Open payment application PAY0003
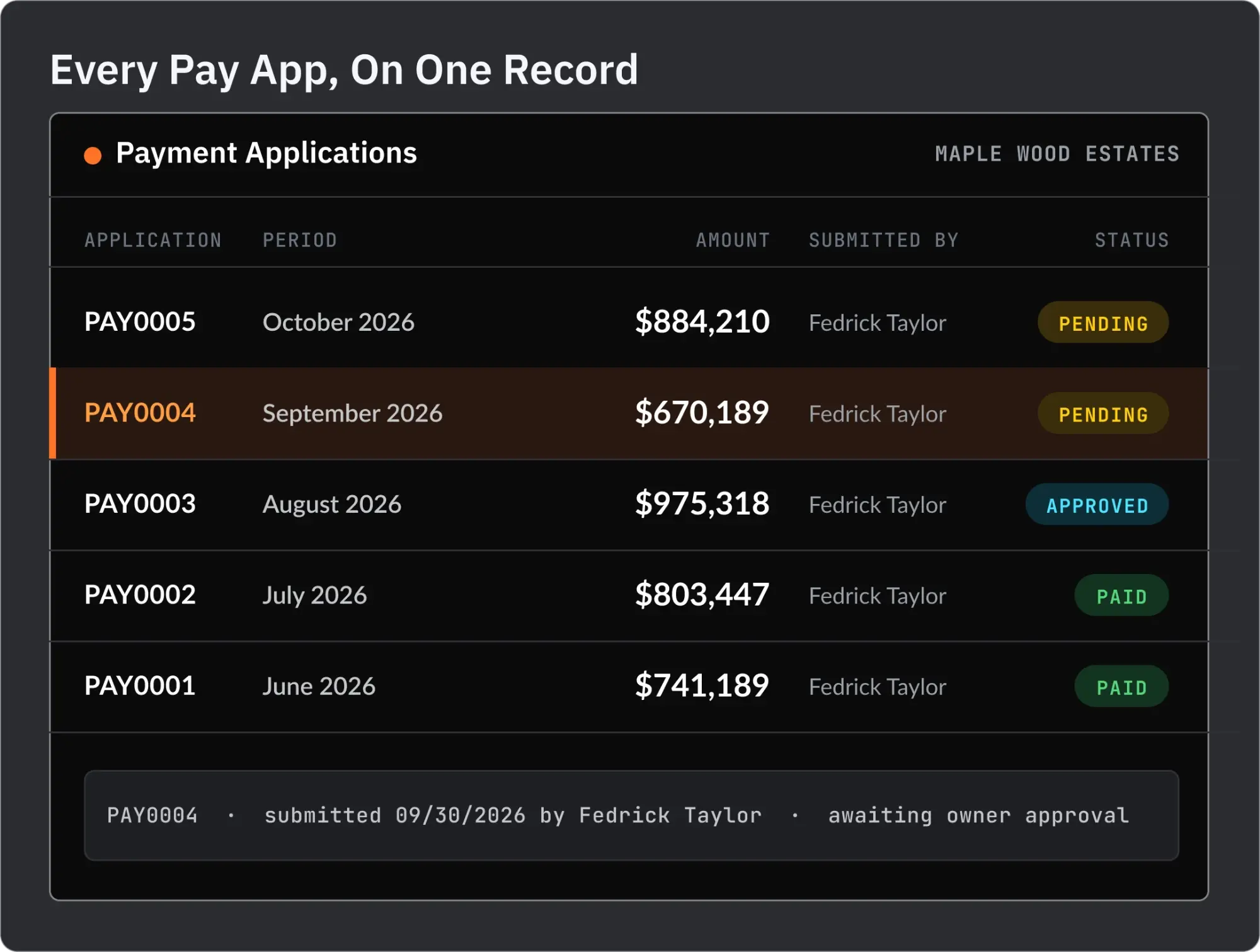This screenshot has height=952, width=1260. [140, 503]
